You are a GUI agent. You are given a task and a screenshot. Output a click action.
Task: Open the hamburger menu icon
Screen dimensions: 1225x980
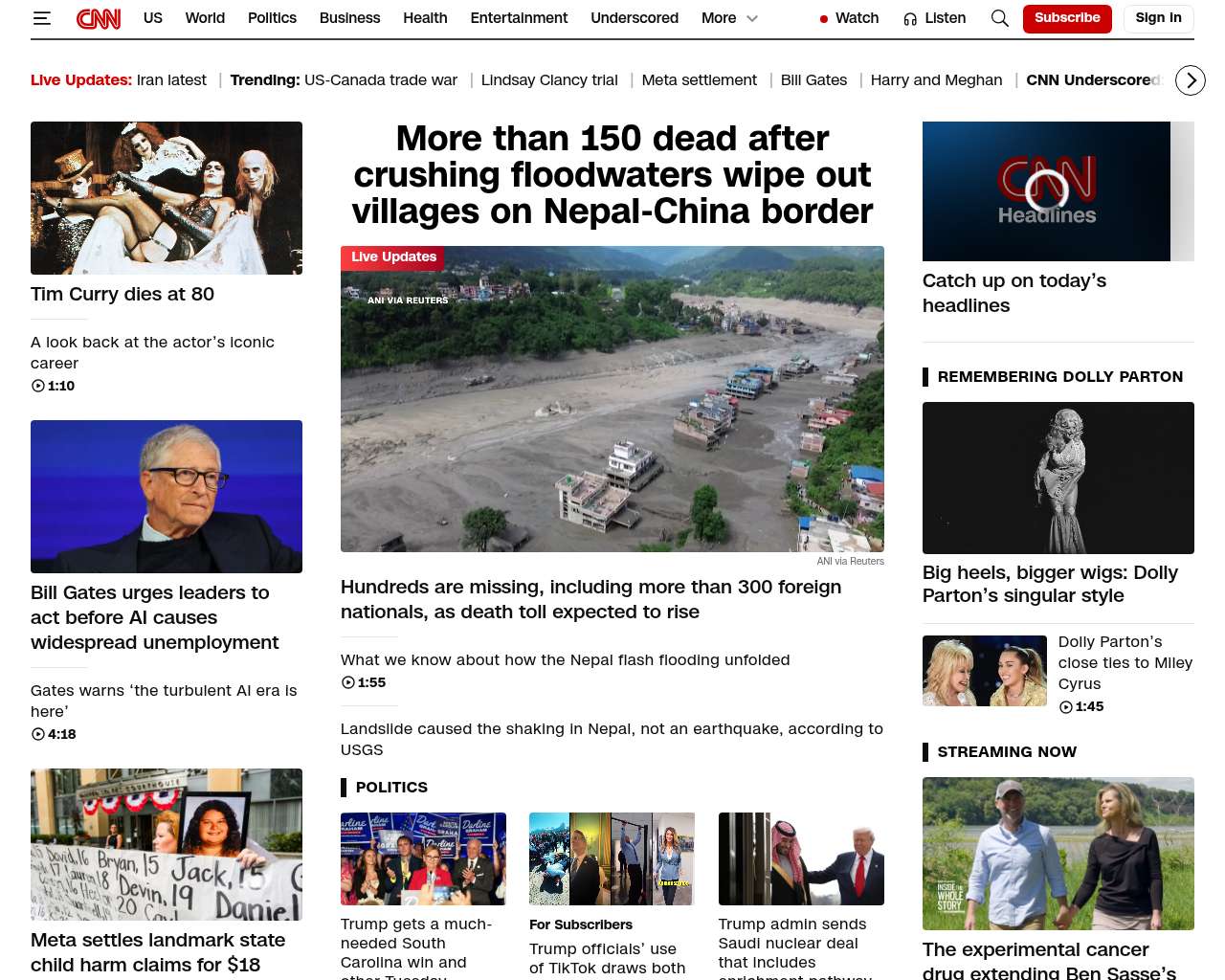41,18
